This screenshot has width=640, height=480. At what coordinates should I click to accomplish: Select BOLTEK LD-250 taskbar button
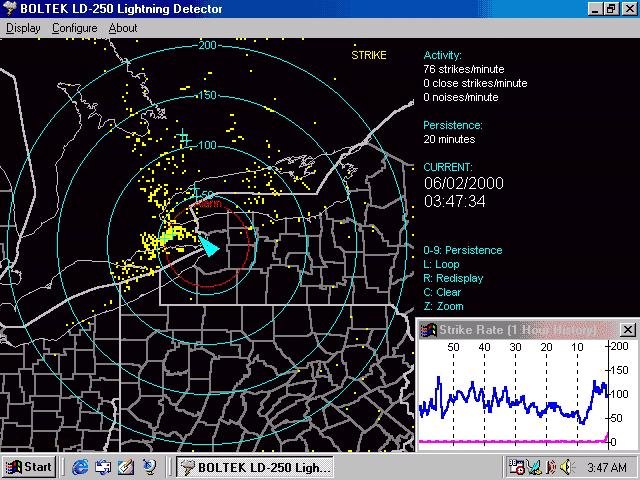[x=254, y=467]
